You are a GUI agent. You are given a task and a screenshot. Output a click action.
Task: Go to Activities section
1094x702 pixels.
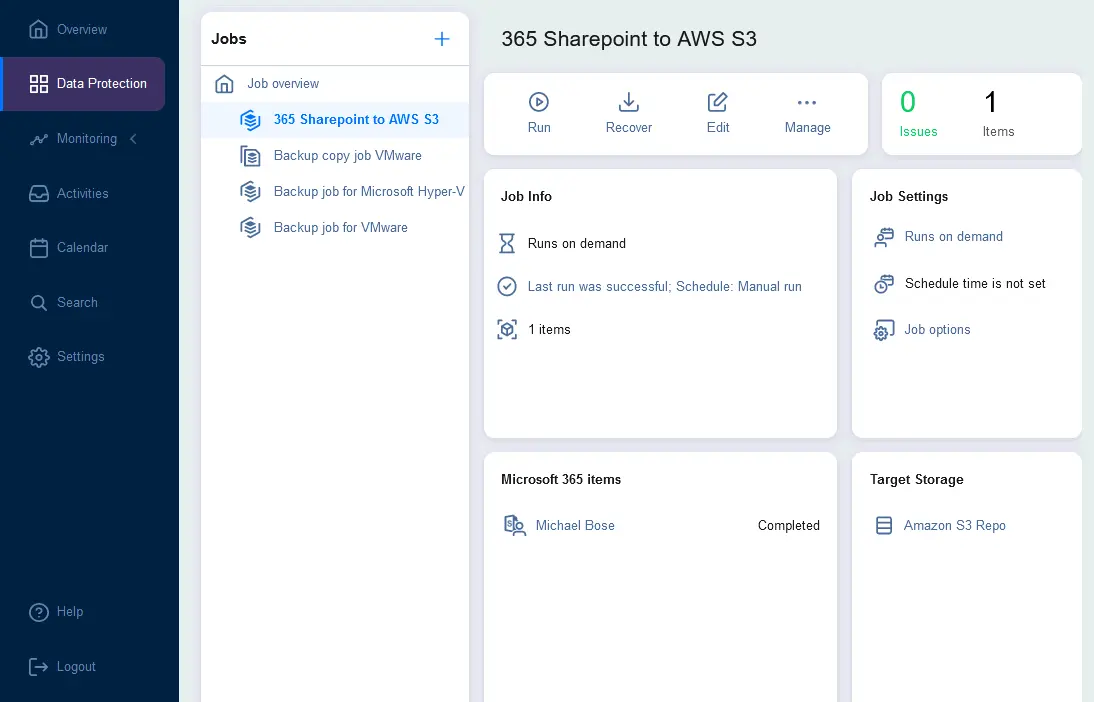pos(82,193)
